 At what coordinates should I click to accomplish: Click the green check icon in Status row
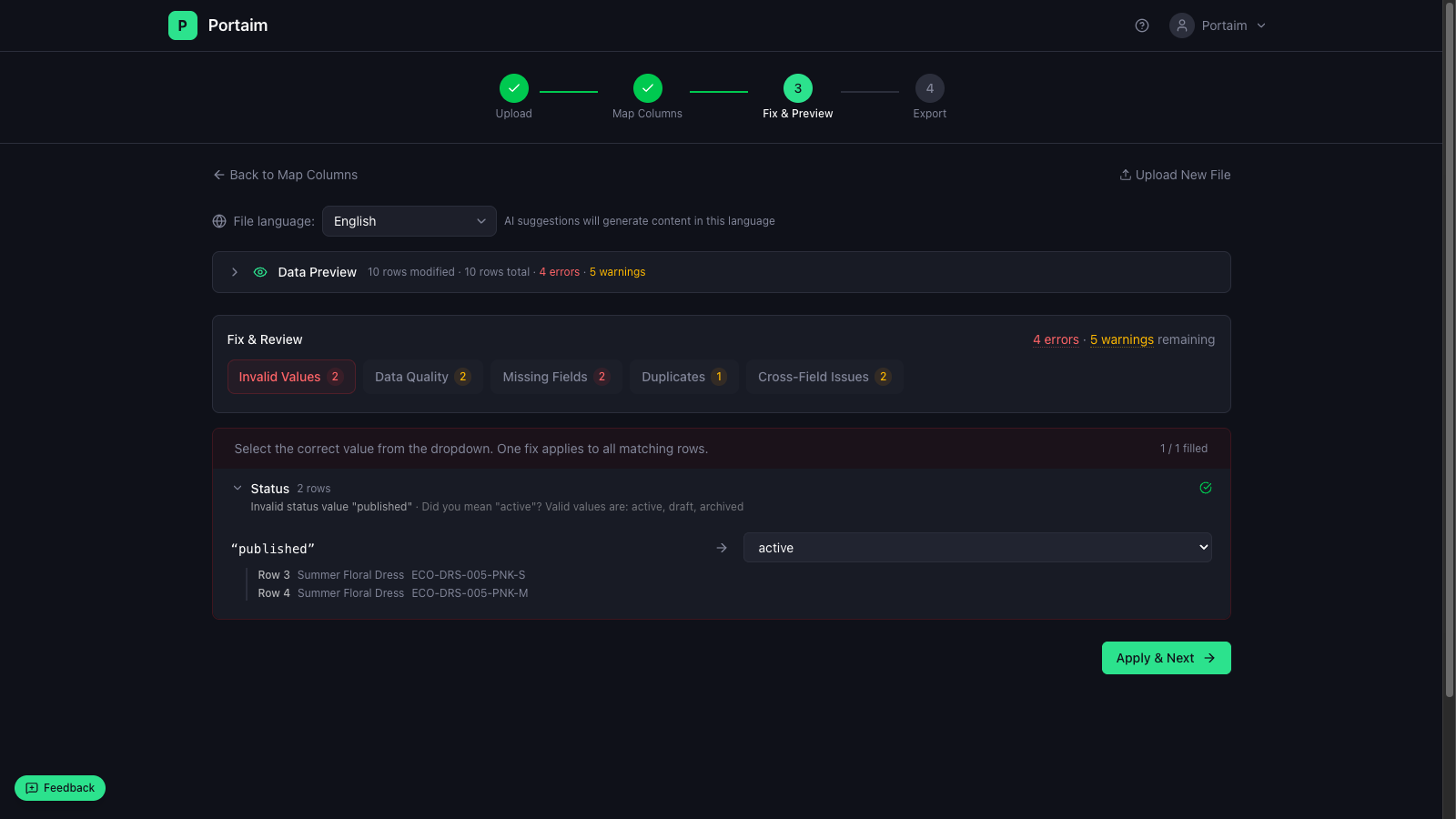(1205, 488)
